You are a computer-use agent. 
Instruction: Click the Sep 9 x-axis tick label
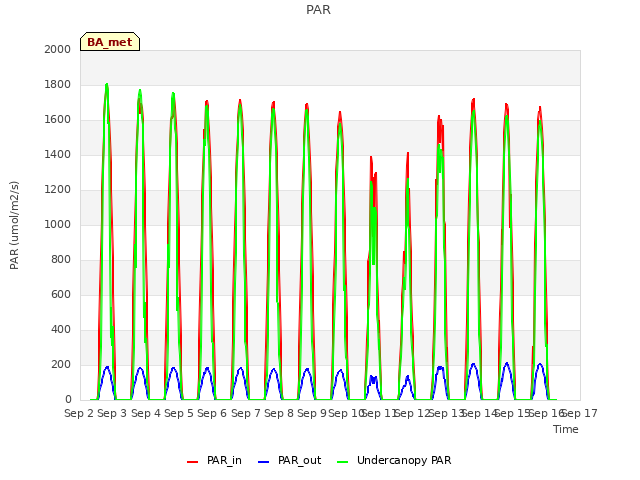312,413
